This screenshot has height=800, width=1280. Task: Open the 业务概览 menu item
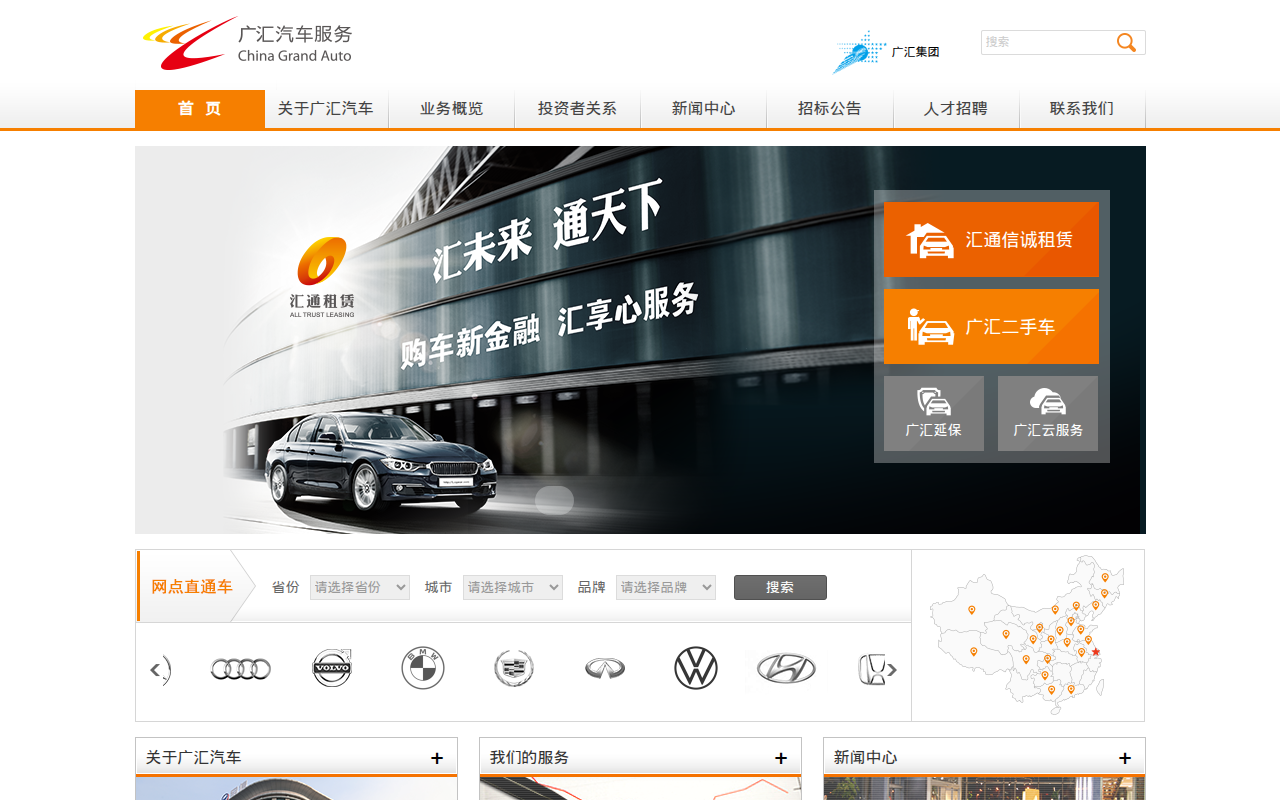(x=452, y=109)
